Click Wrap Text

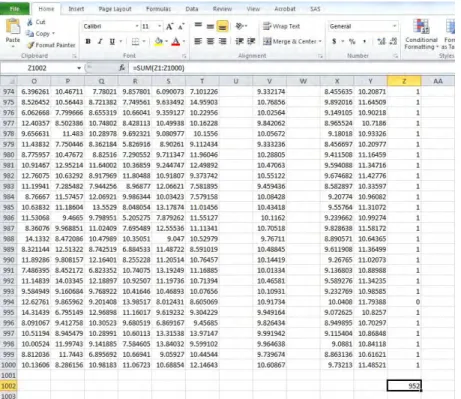pos(282,26)
